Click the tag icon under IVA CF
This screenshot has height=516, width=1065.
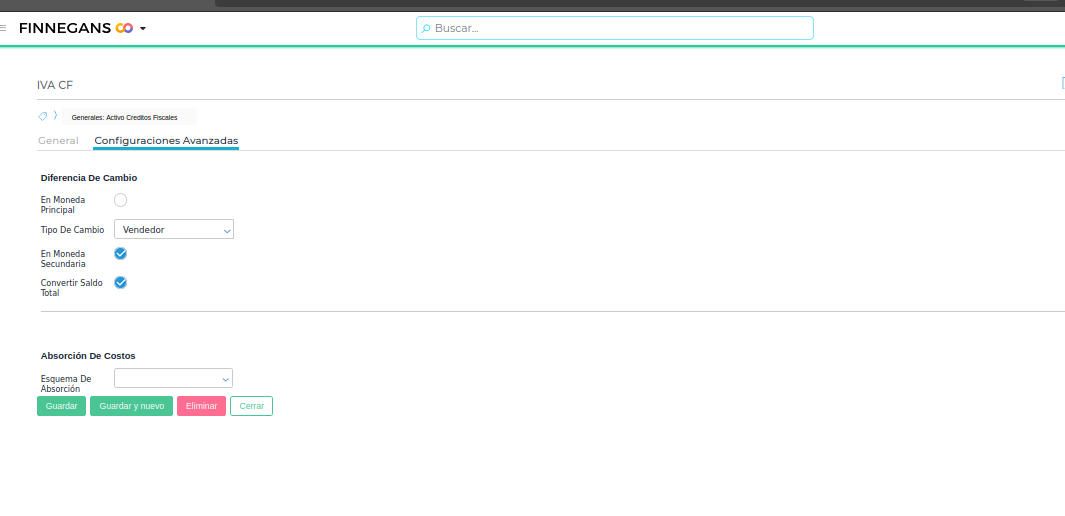point(43,117)
